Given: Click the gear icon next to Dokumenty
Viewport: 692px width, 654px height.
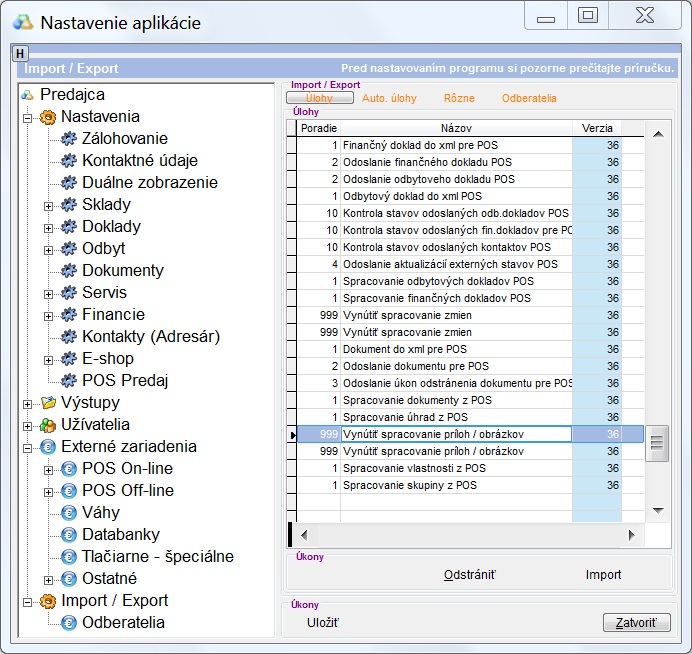Looking at the screenshot, I should pyautogui.click(x=68, y=271).
